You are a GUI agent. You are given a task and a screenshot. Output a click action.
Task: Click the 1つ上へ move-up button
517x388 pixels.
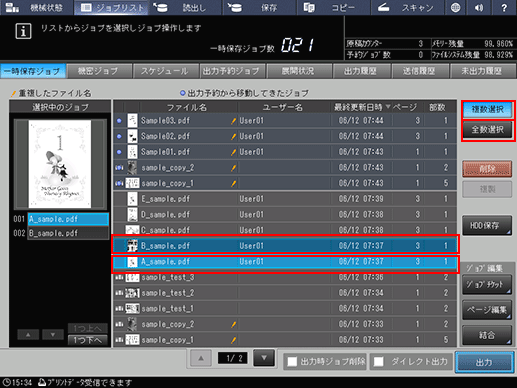click(87, 328)
